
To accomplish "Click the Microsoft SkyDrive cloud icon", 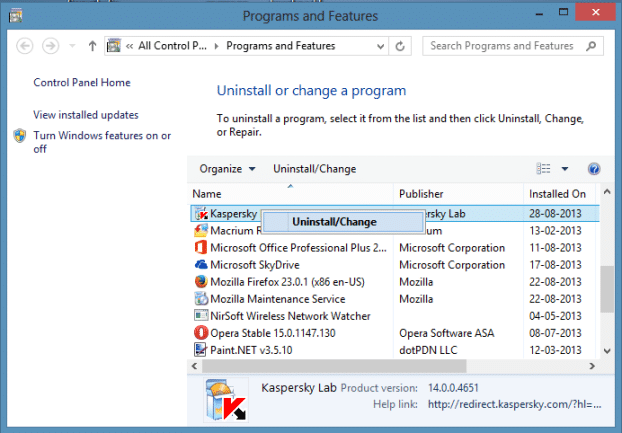I will 201,264.
